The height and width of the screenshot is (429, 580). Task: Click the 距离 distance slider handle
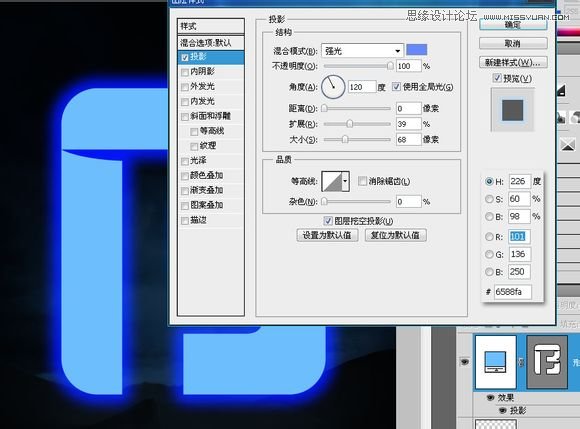[324, 108]
